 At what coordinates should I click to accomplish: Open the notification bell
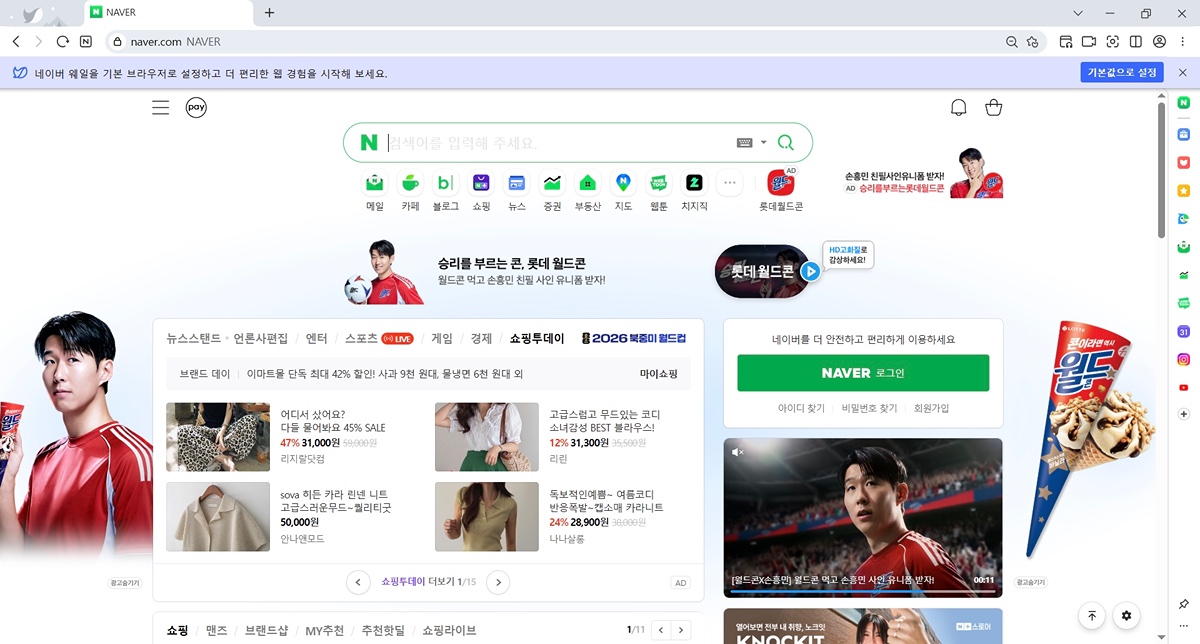(958, 108)
